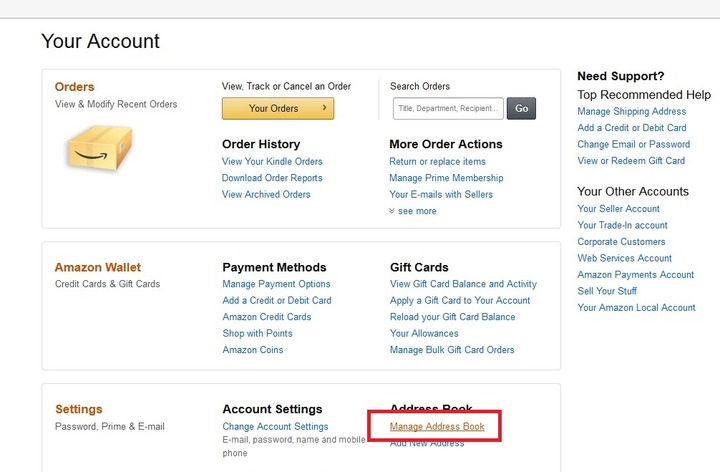Open Manage Payment Options
The height and width of the screenshot is (472, 720).
pos(276,284)
